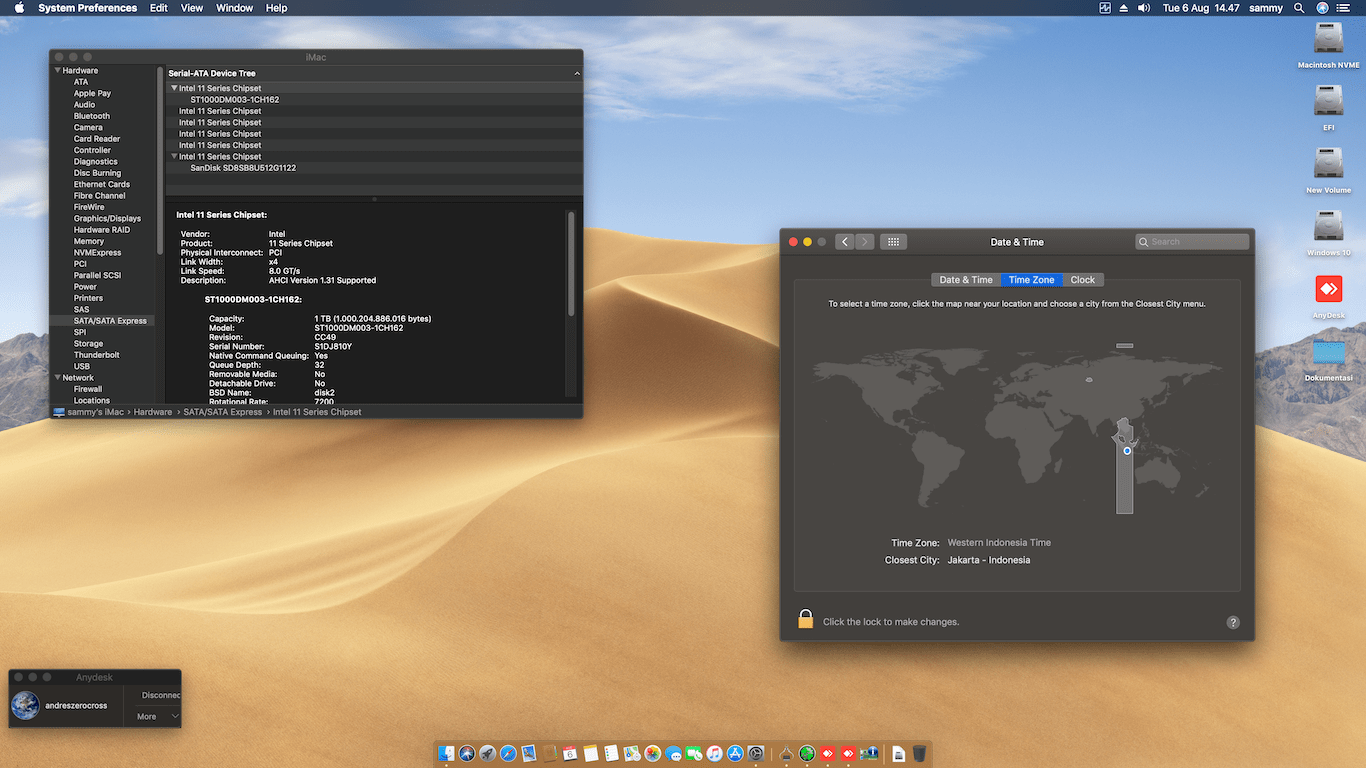Collapse the Serial-ATA Device Tree header chevron
The height and width of the screenshot is (768, 1366).
(576, 74)
